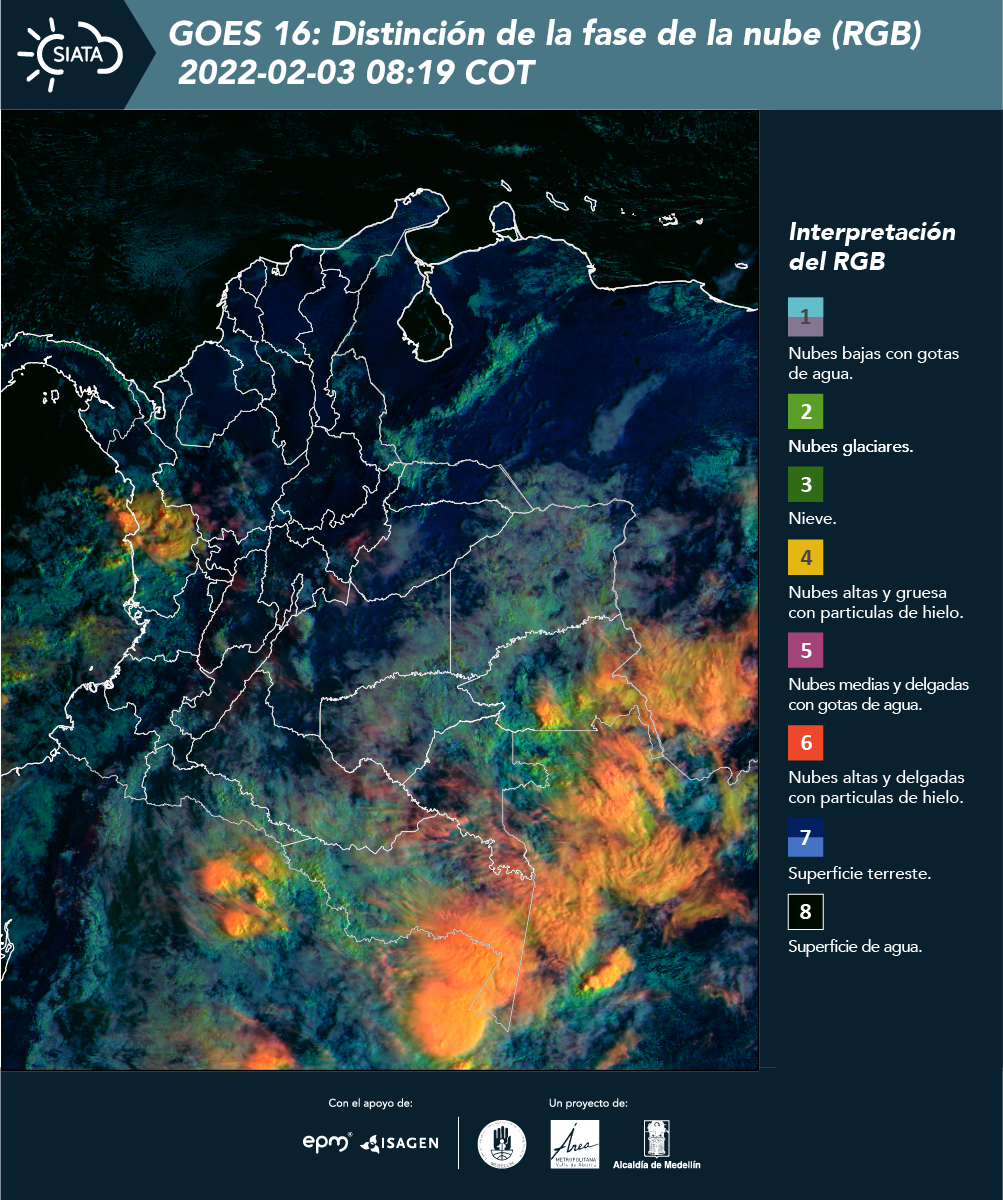Select yellow legend swatch number 4

[x=805, y=556]
